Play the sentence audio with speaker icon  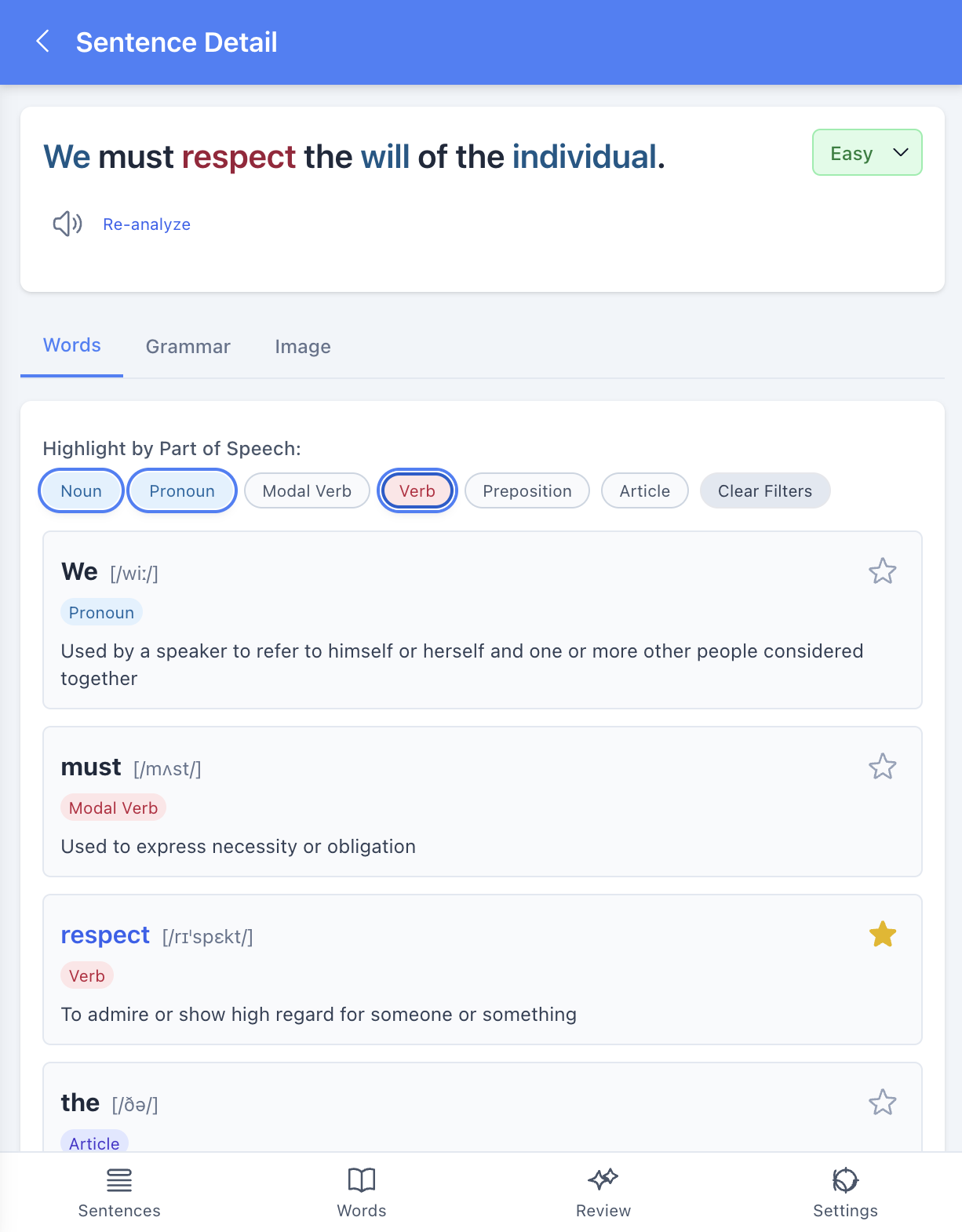67,224
